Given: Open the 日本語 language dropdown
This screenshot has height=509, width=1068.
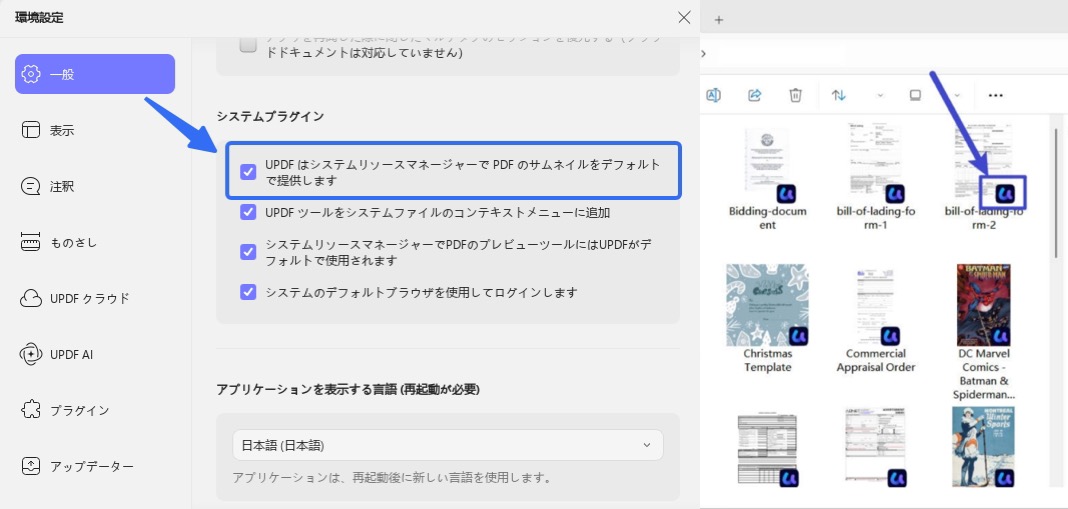Looking at the screenshot, I should [x=447, y=445].
